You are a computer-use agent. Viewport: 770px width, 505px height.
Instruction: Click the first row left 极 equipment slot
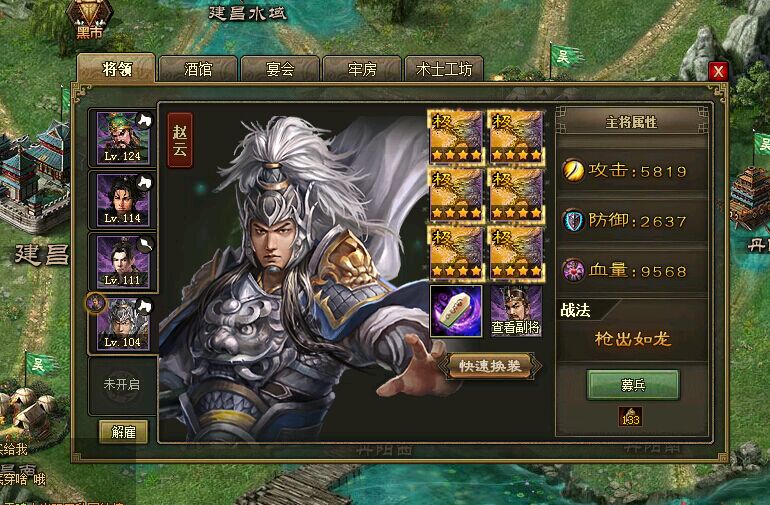[456, 138]
